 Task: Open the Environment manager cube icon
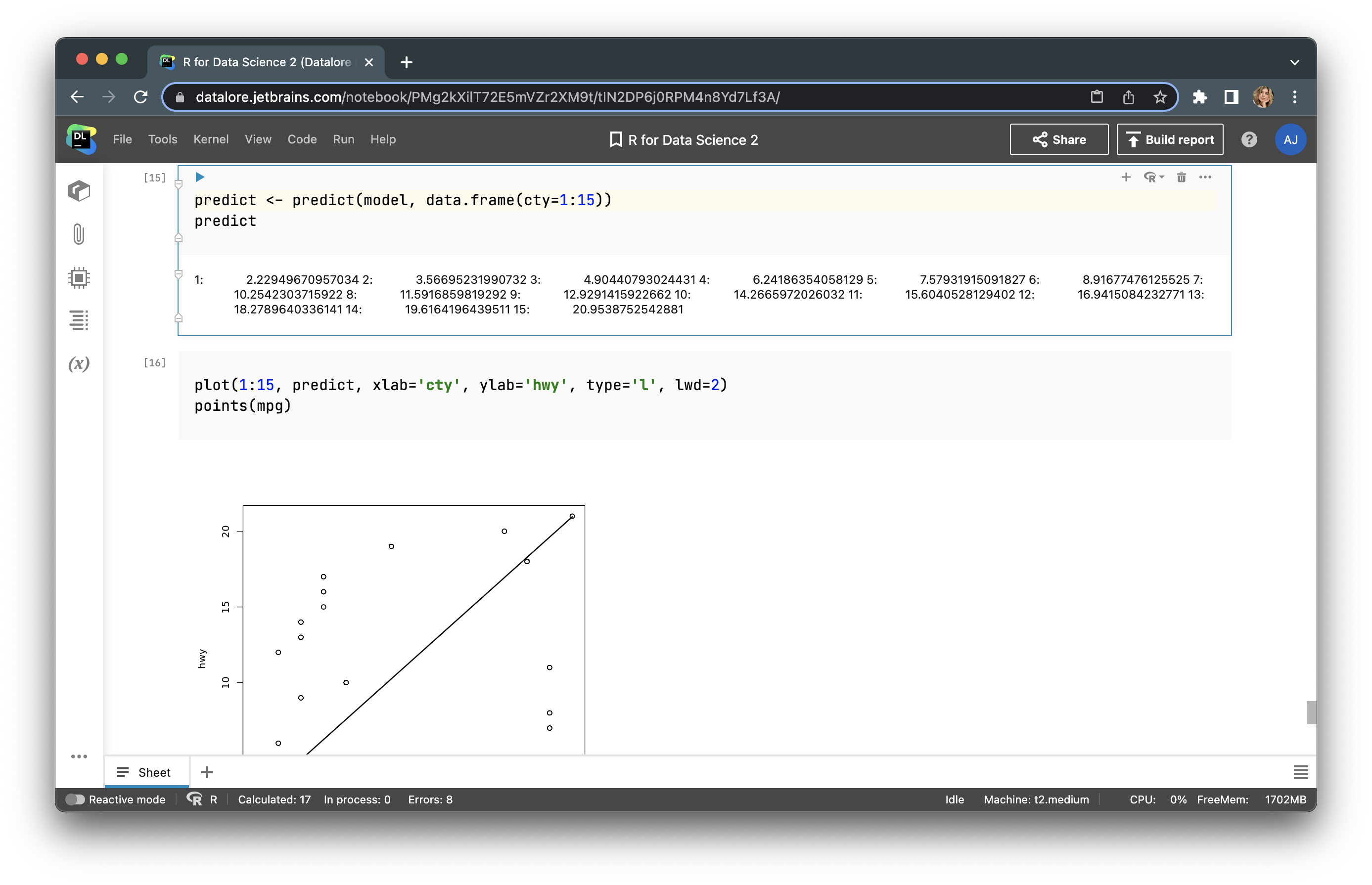coord(79,191)
